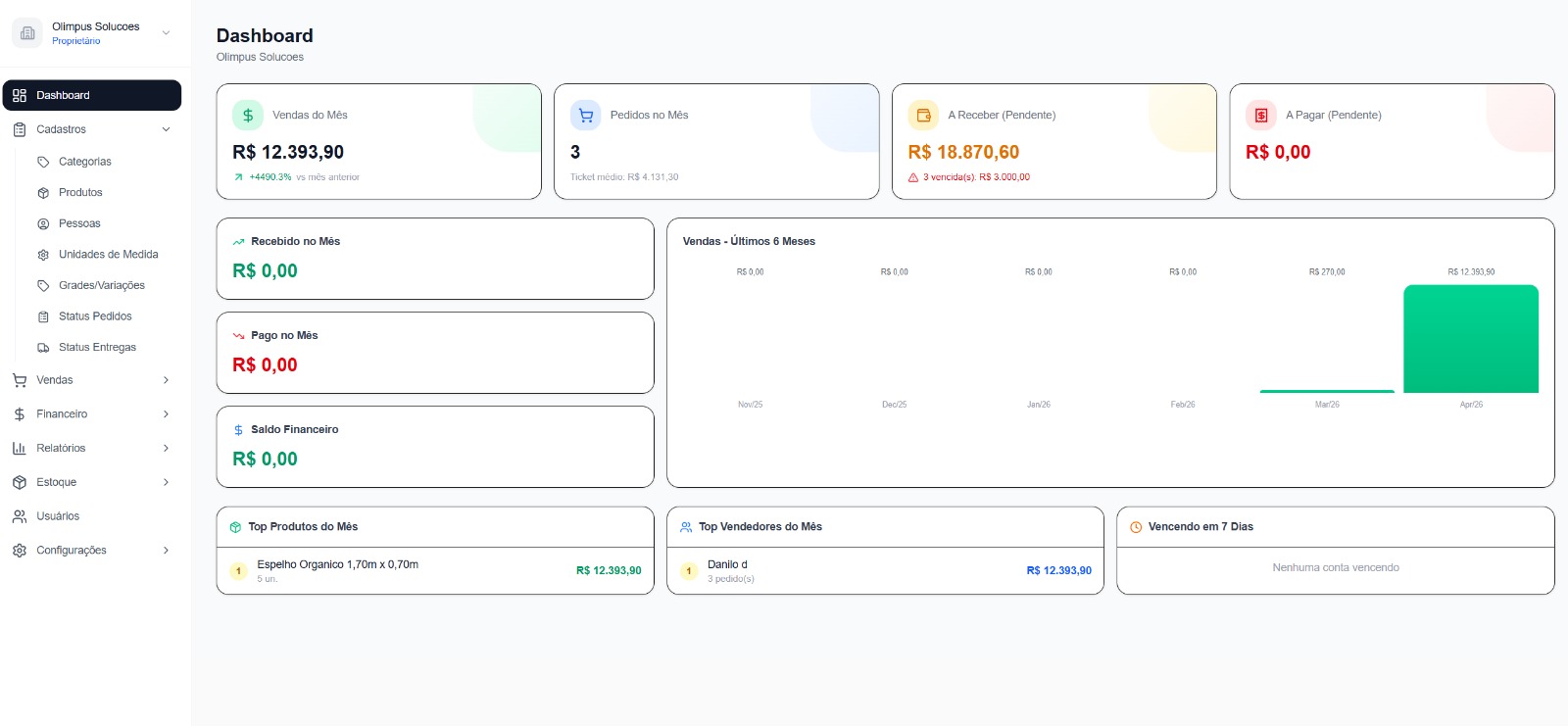The image size is (1568, 726).
Task: Click the Financeiro dollar icon in sidebar
Action: pos(20,414)
